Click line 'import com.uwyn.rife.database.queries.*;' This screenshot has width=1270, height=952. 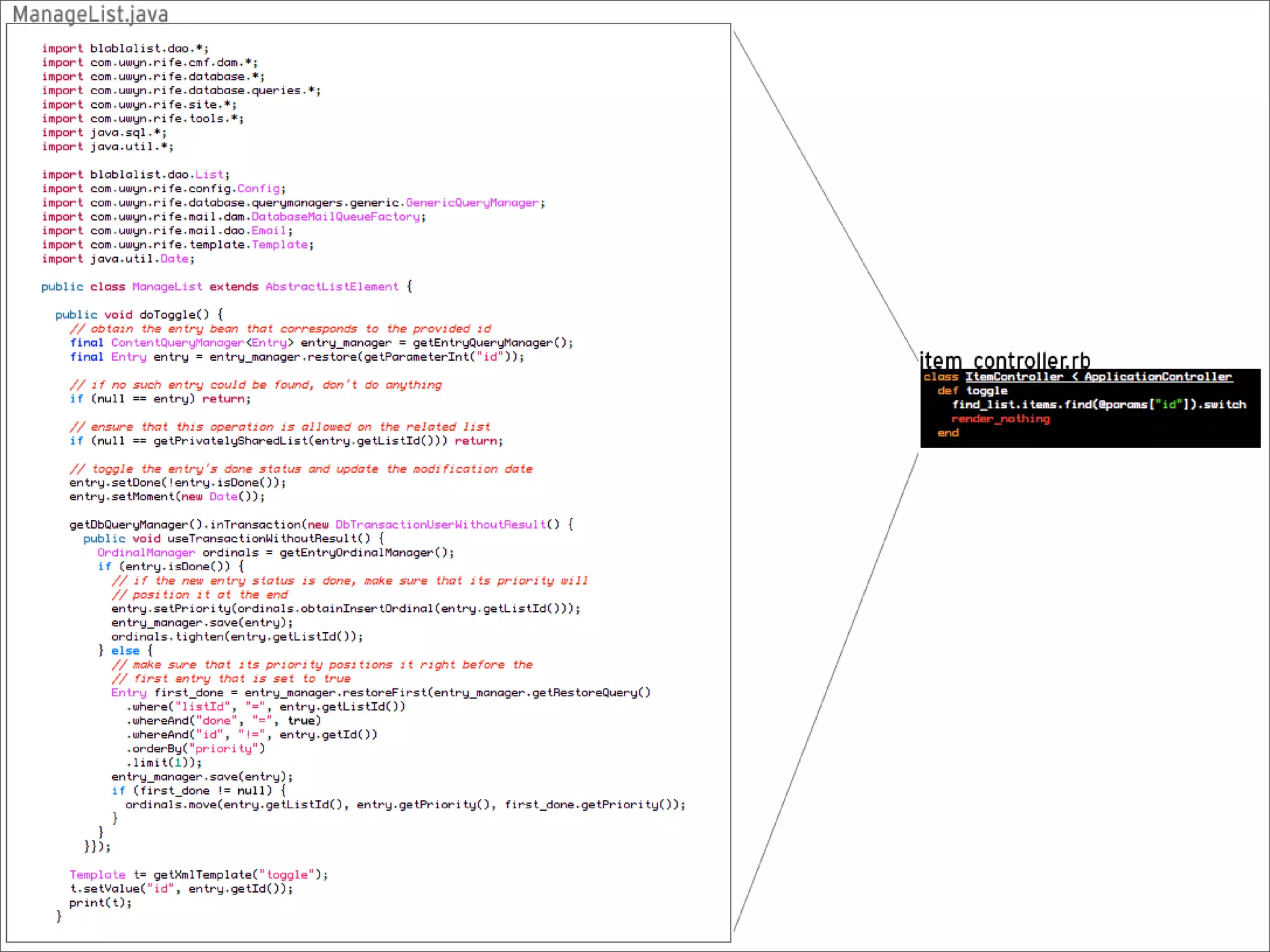181,90
